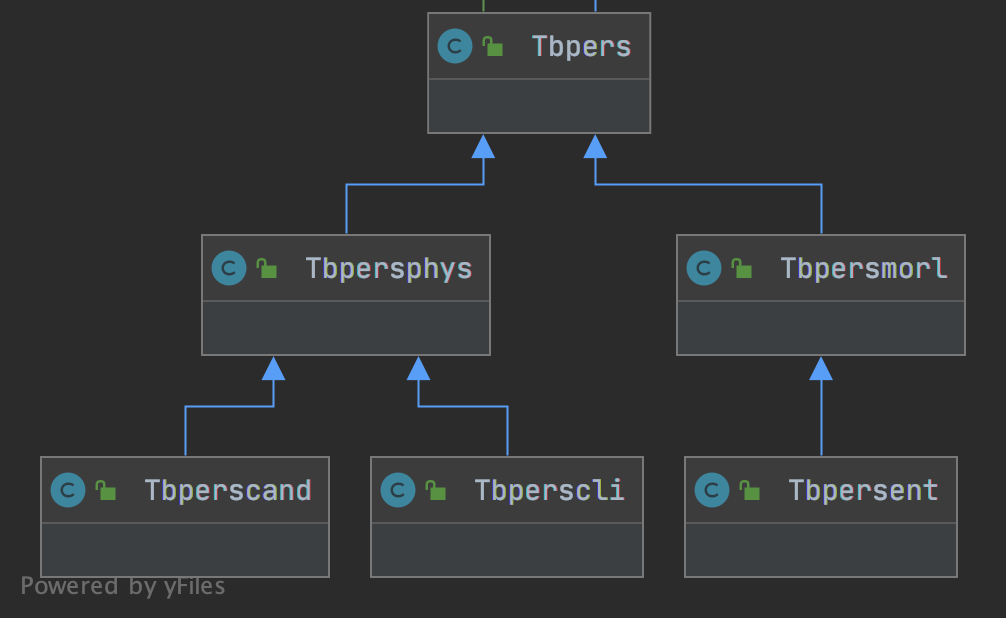Viewport: 1006px width, 618px height.
Task: Select the Tbpersent class name label
Action: [863, 491]
